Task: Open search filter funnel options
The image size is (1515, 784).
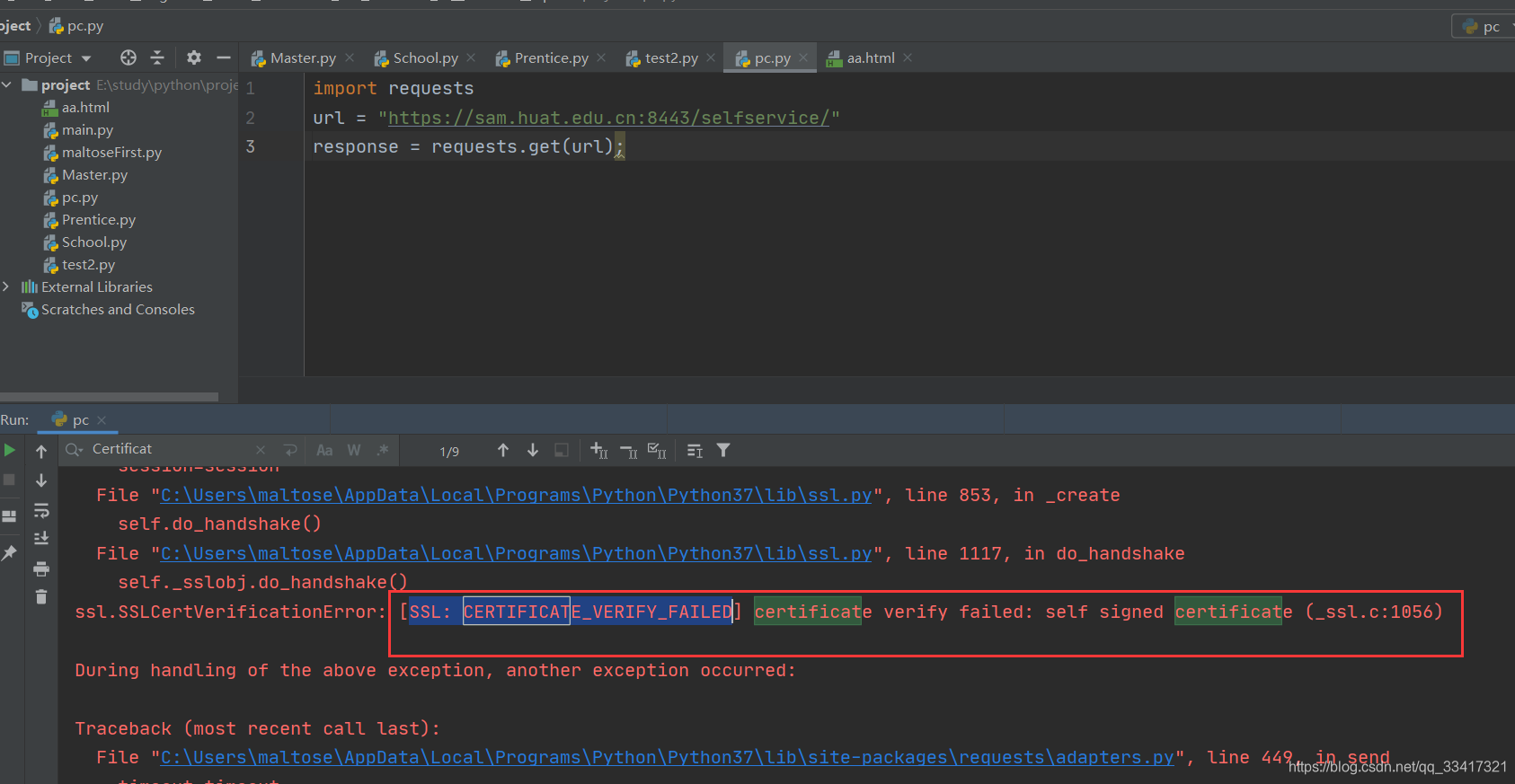Action: coord(723,450)
